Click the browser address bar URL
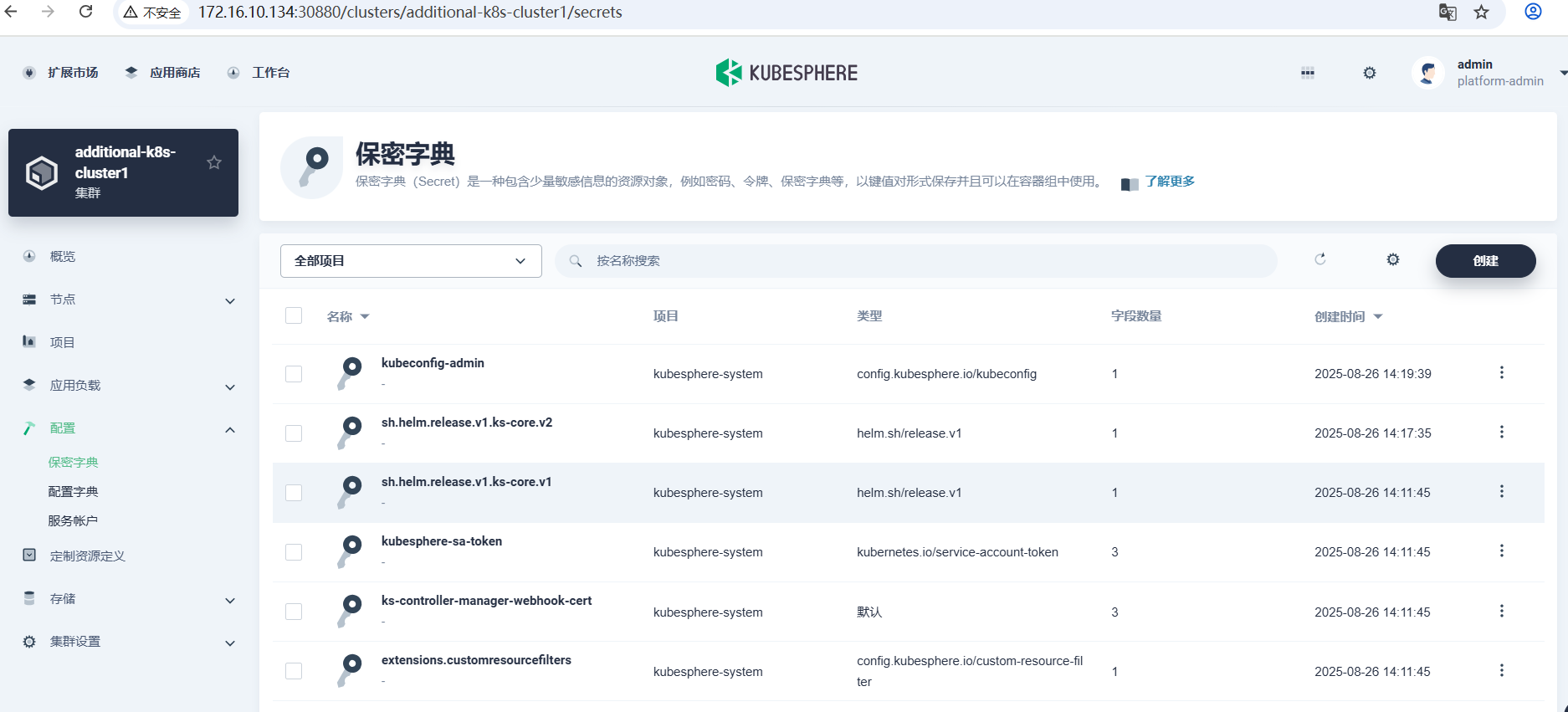 point(410,13)
